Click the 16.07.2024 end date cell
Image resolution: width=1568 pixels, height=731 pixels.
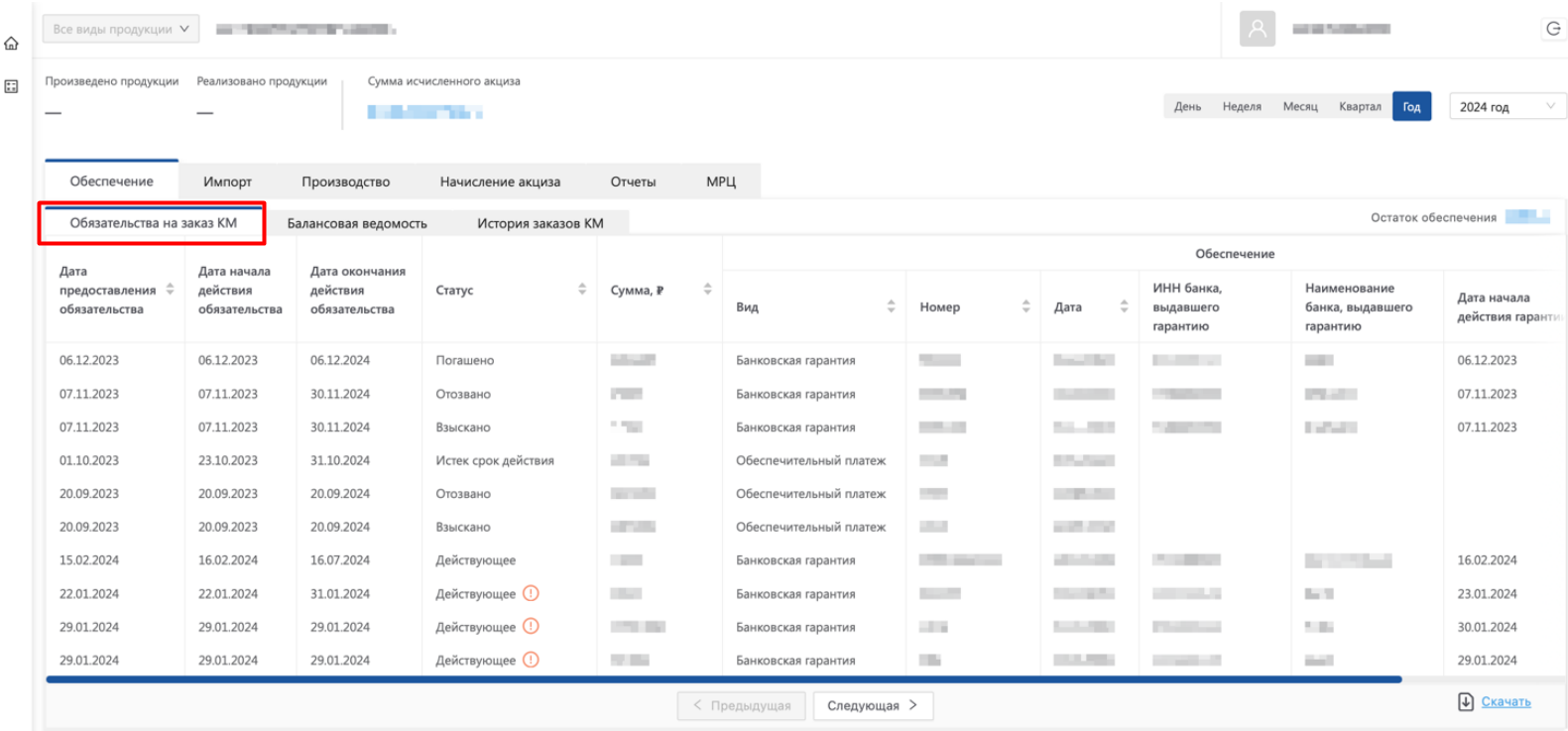click(340, 560)
